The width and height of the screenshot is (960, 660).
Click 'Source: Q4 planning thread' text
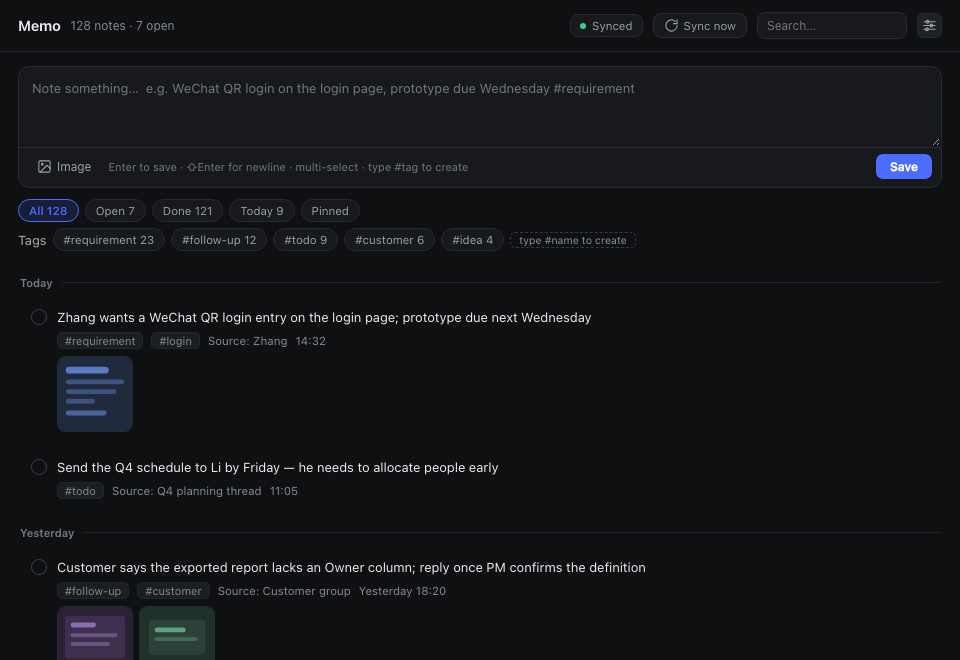[187, 491]
